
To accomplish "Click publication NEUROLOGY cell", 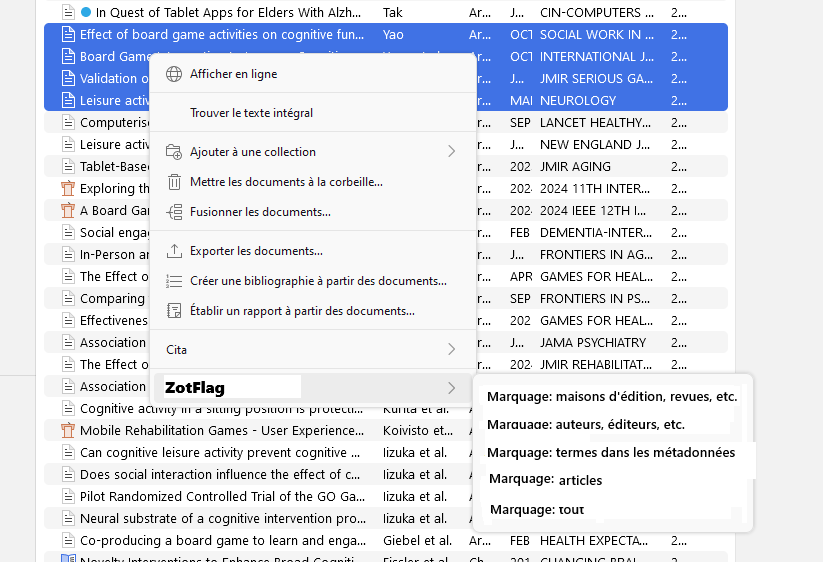I will pyautogui.click(x=578, y=101).
